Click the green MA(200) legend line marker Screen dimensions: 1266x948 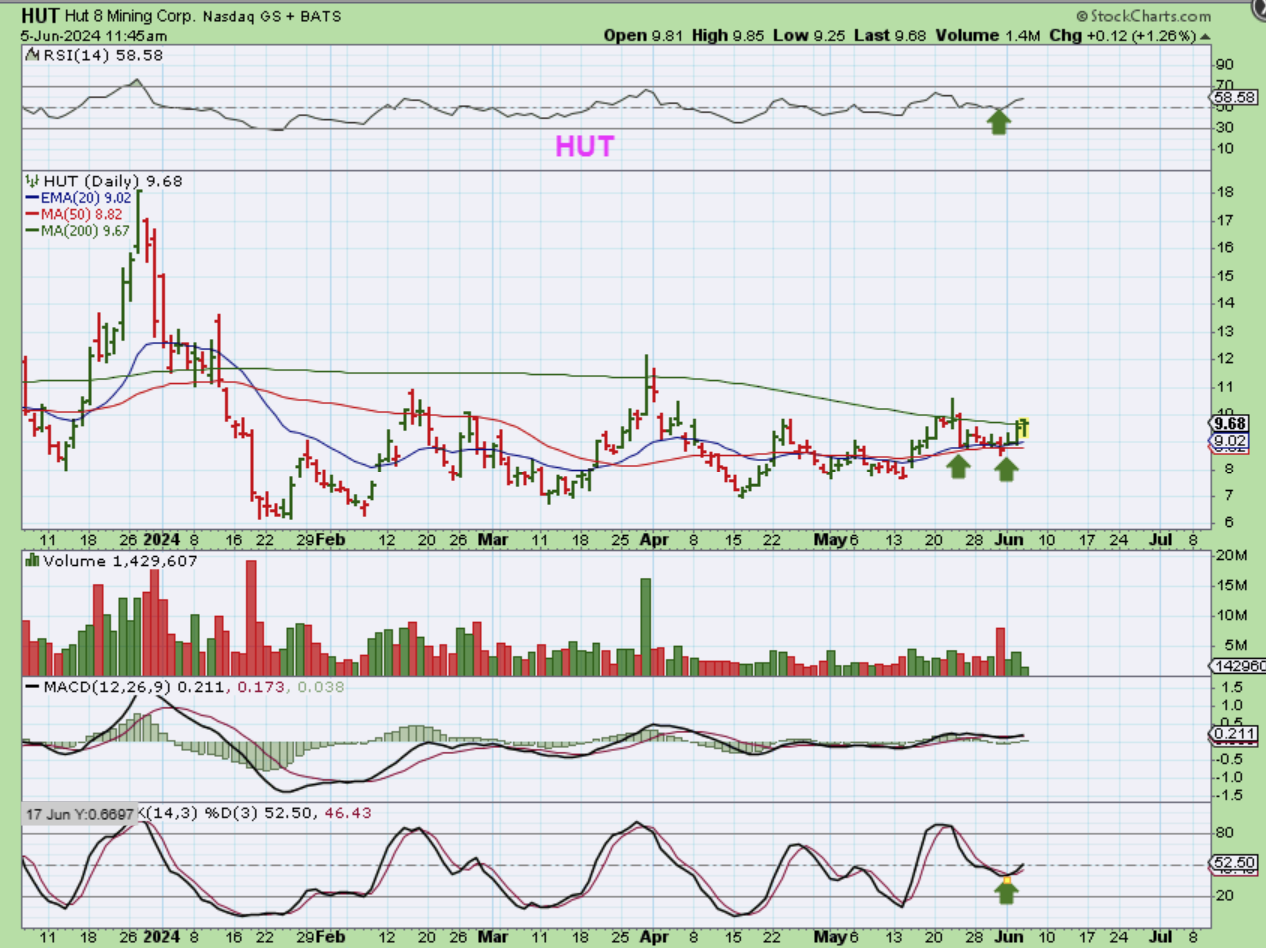[x=32, y=229]
